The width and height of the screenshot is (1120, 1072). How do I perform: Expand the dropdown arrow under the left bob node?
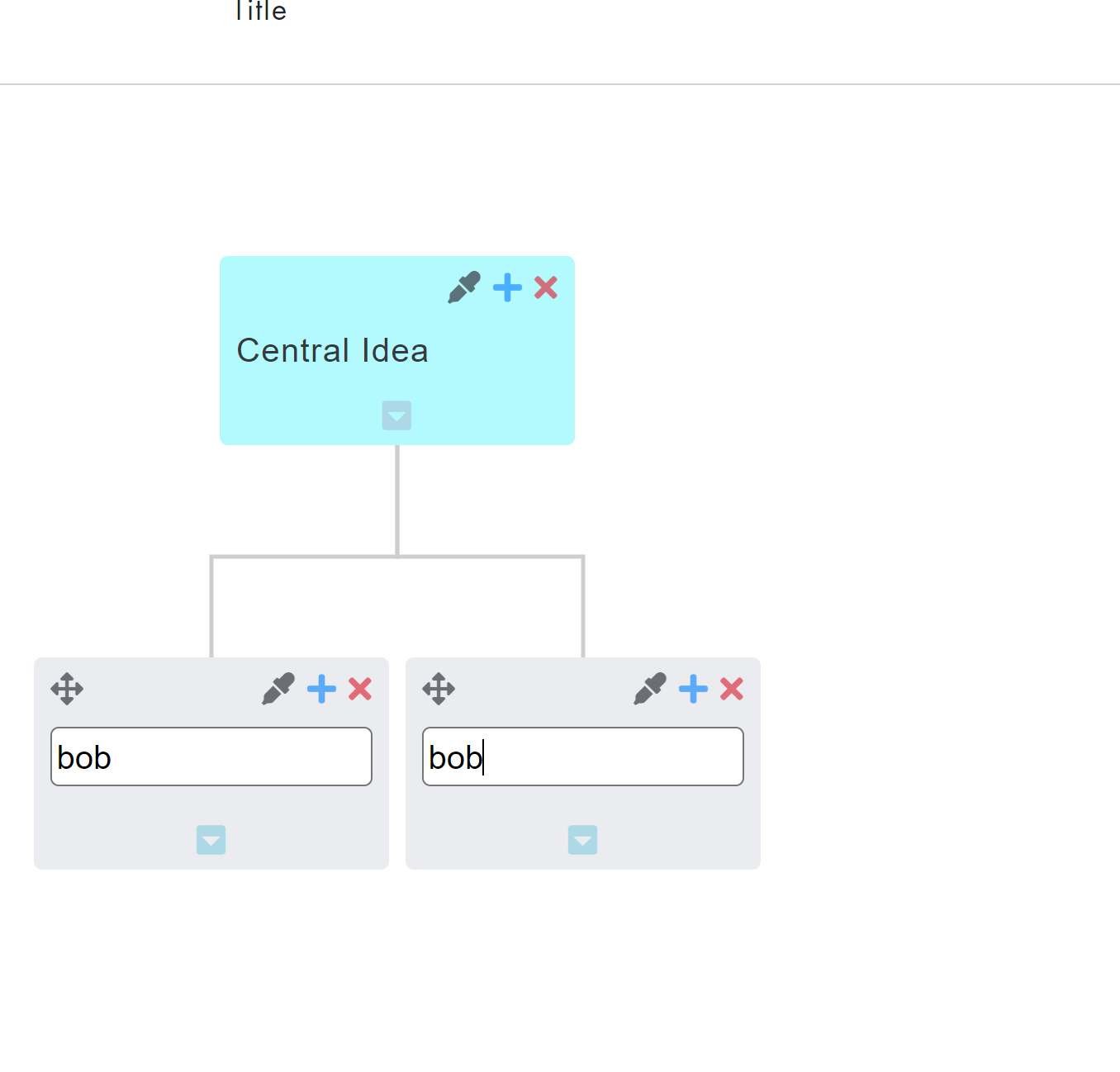point(211,840)
